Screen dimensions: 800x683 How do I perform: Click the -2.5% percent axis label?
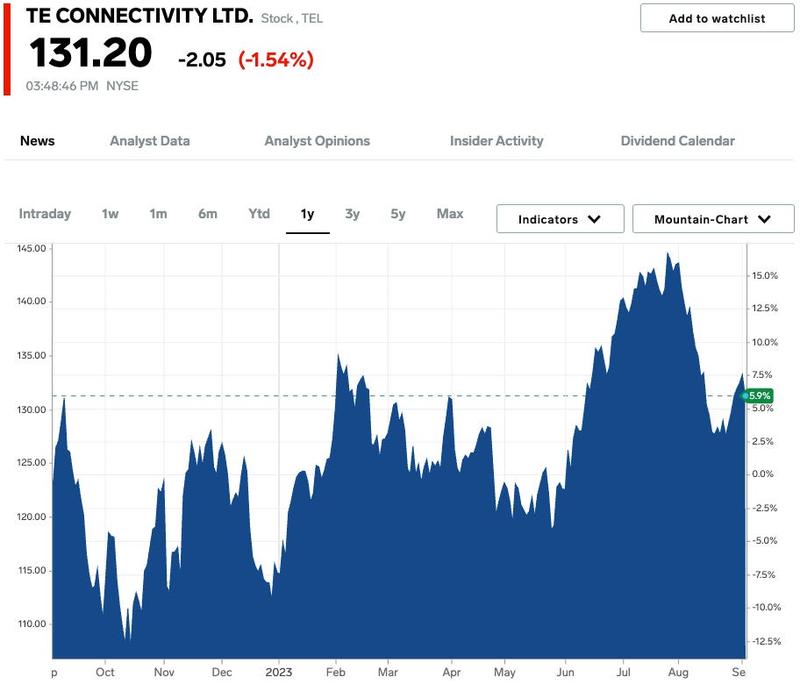point(765,508)
